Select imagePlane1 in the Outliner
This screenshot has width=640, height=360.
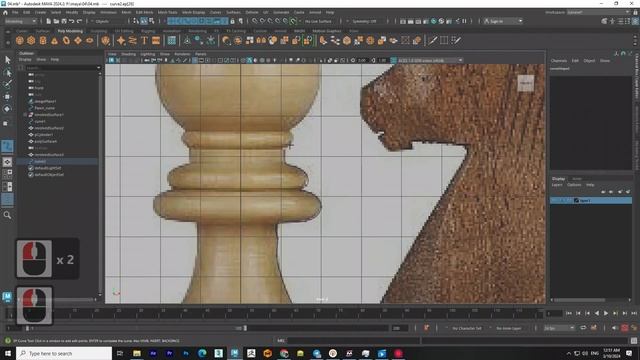click(x=45, y=101)
